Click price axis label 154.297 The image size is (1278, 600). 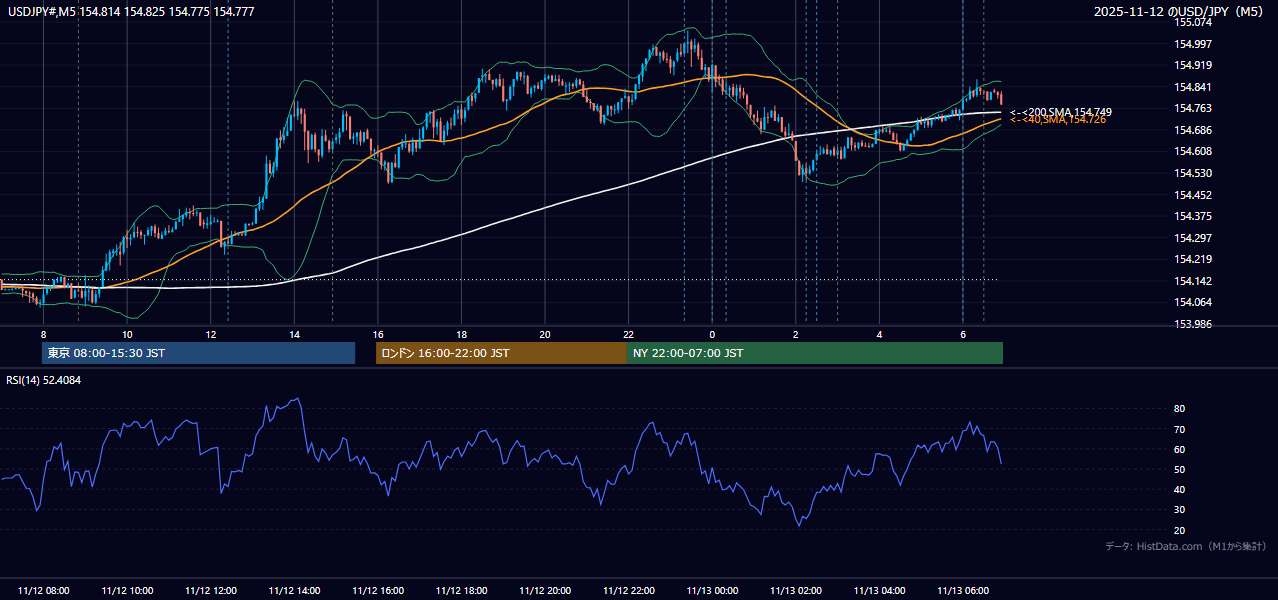(x=1192, y=238)
